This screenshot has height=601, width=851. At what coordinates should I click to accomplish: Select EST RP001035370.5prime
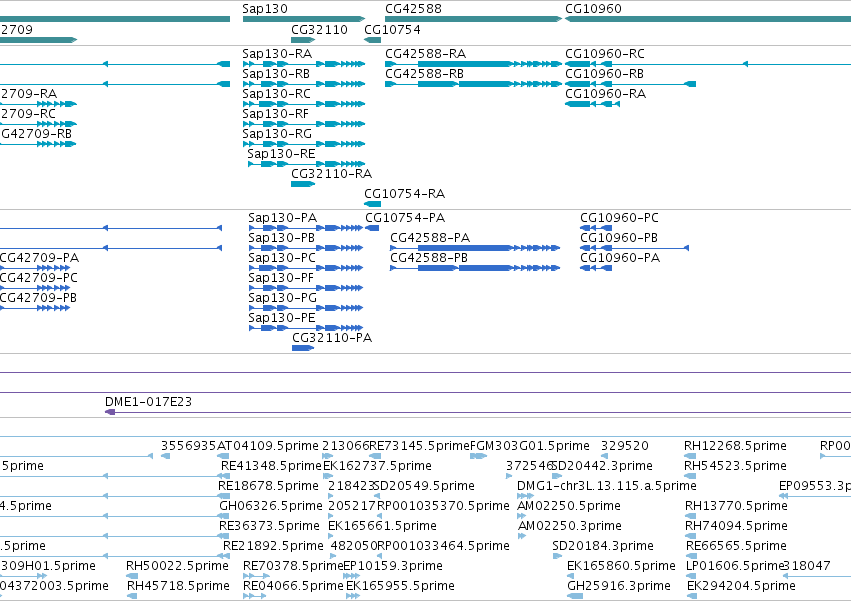click(x=443, y=507)
